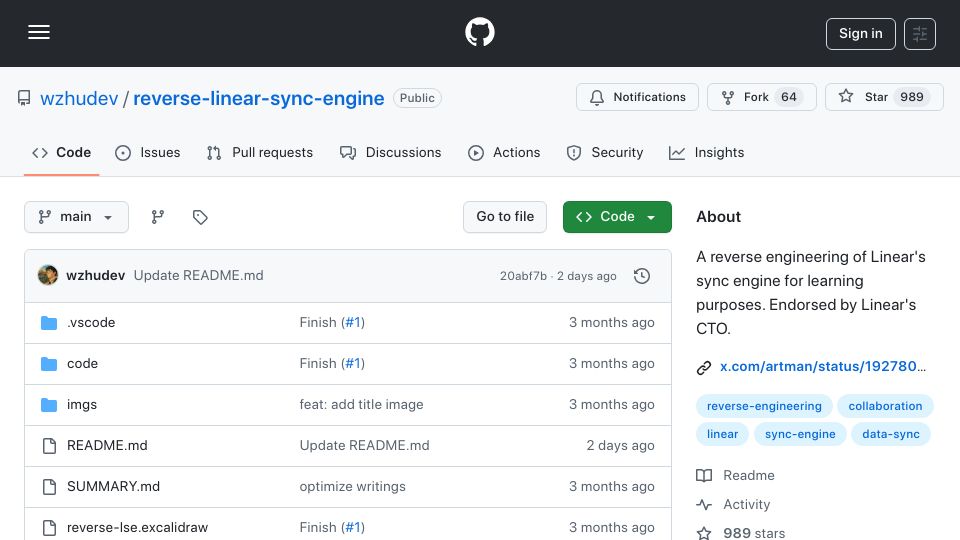View branches via the branch icon
This screenshot has width=960, height=540.
pos(158,217)
